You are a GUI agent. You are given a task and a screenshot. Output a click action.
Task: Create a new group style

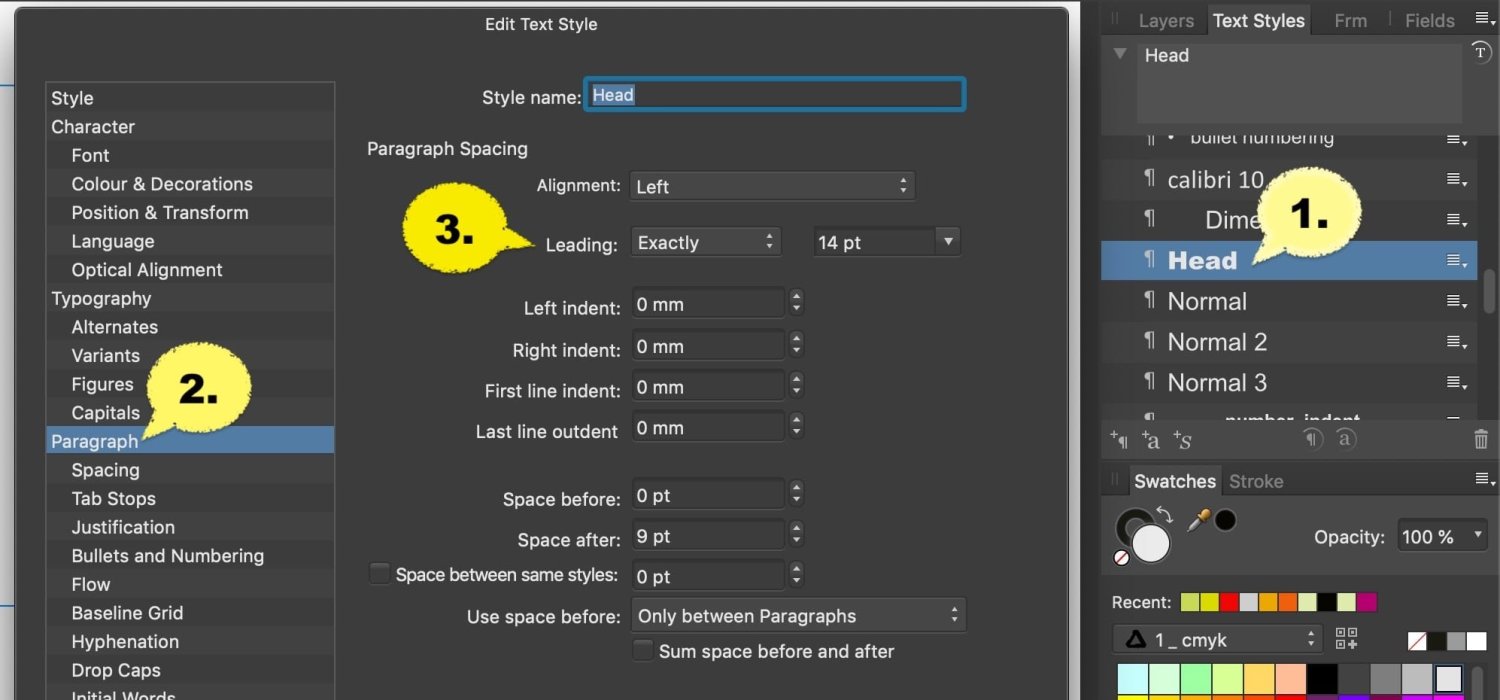coord(1181,439)
